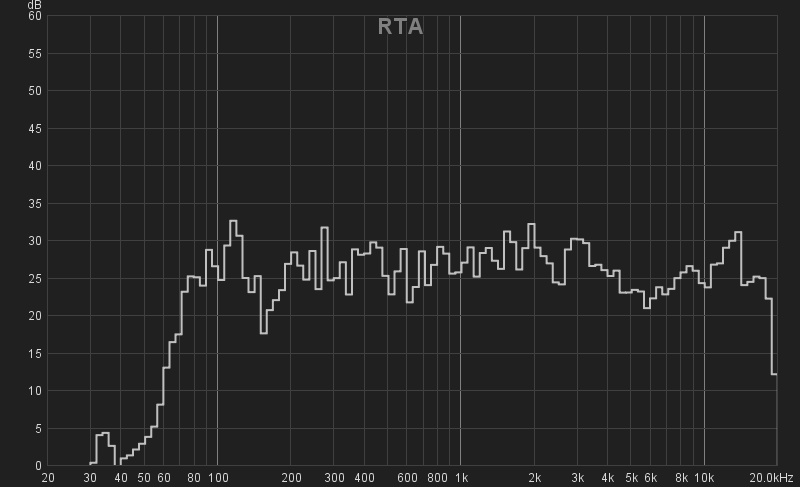800x487 pixels.
Task: Click the 55 dB axis label
Action: click(x=35, y=54)
